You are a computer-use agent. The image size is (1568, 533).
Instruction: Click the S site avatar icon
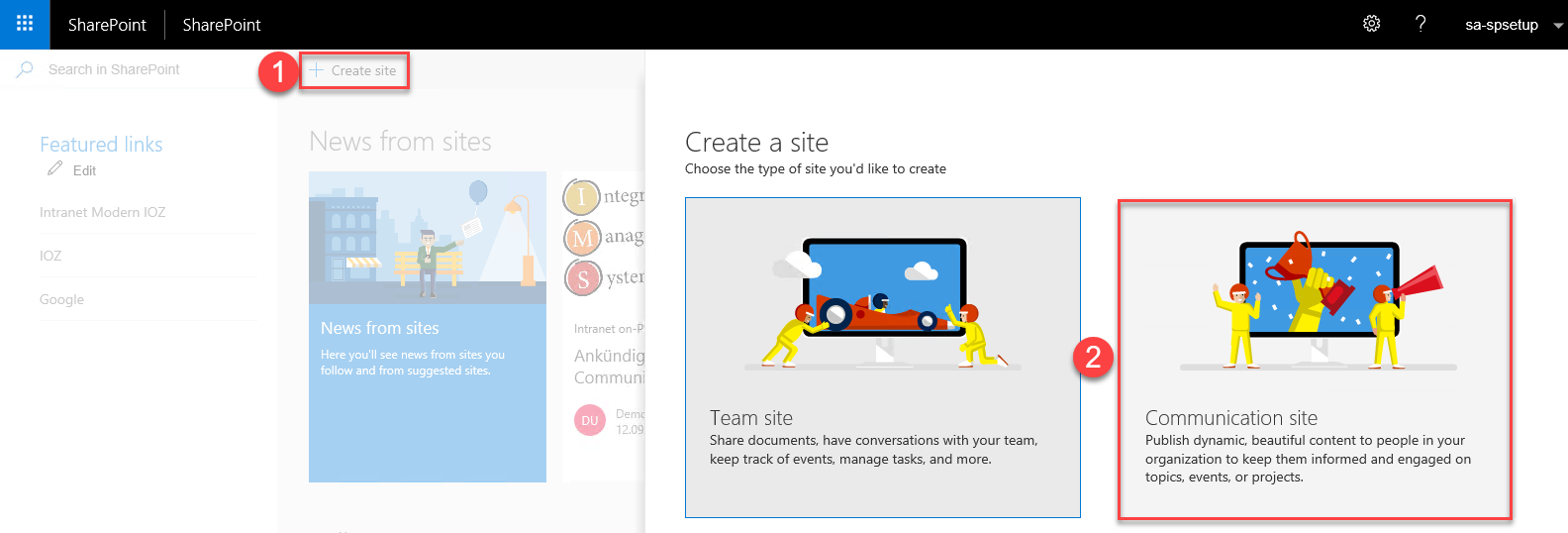tap(583, 278)
